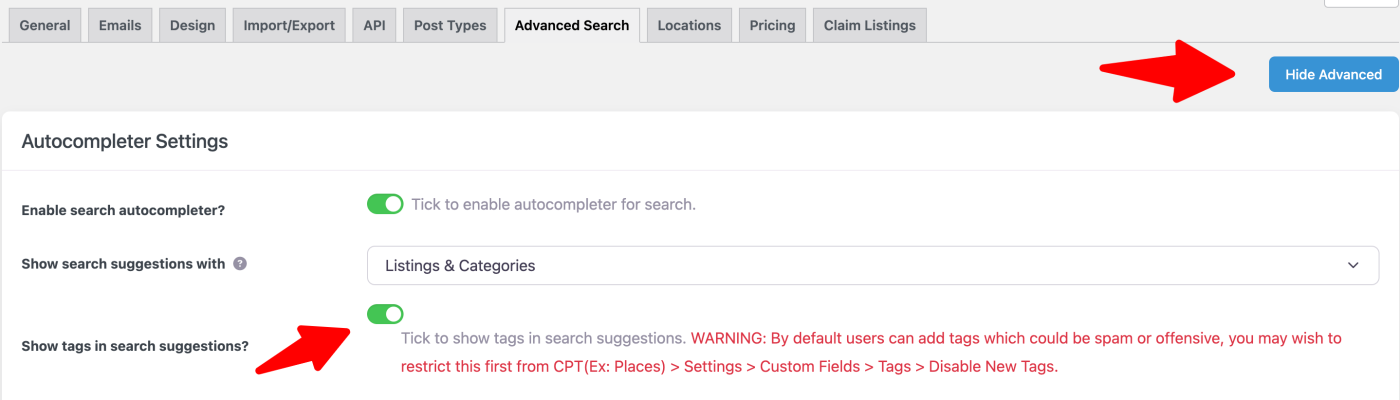Toggle the Enable search autocompleter switch
Image resolution: width=1400 pixels, height=400 pixels.
click(385, 204)
